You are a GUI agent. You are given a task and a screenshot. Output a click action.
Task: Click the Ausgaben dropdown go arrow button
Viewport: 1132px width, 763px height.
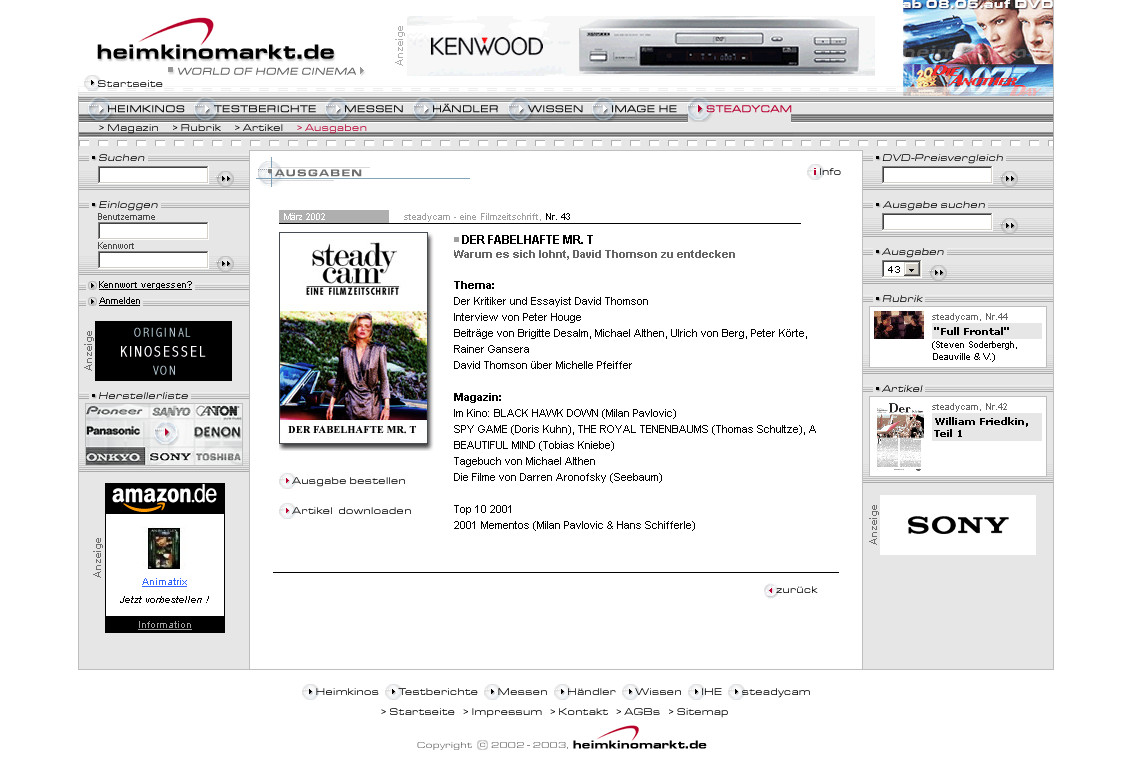click(938, 272)
